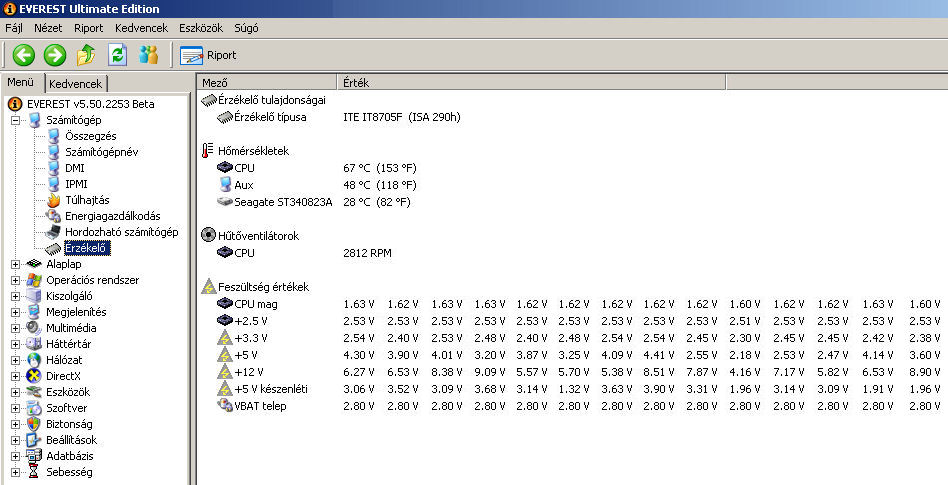
Task: Click the Szoftver disc icon
Action: coord(34,408)
